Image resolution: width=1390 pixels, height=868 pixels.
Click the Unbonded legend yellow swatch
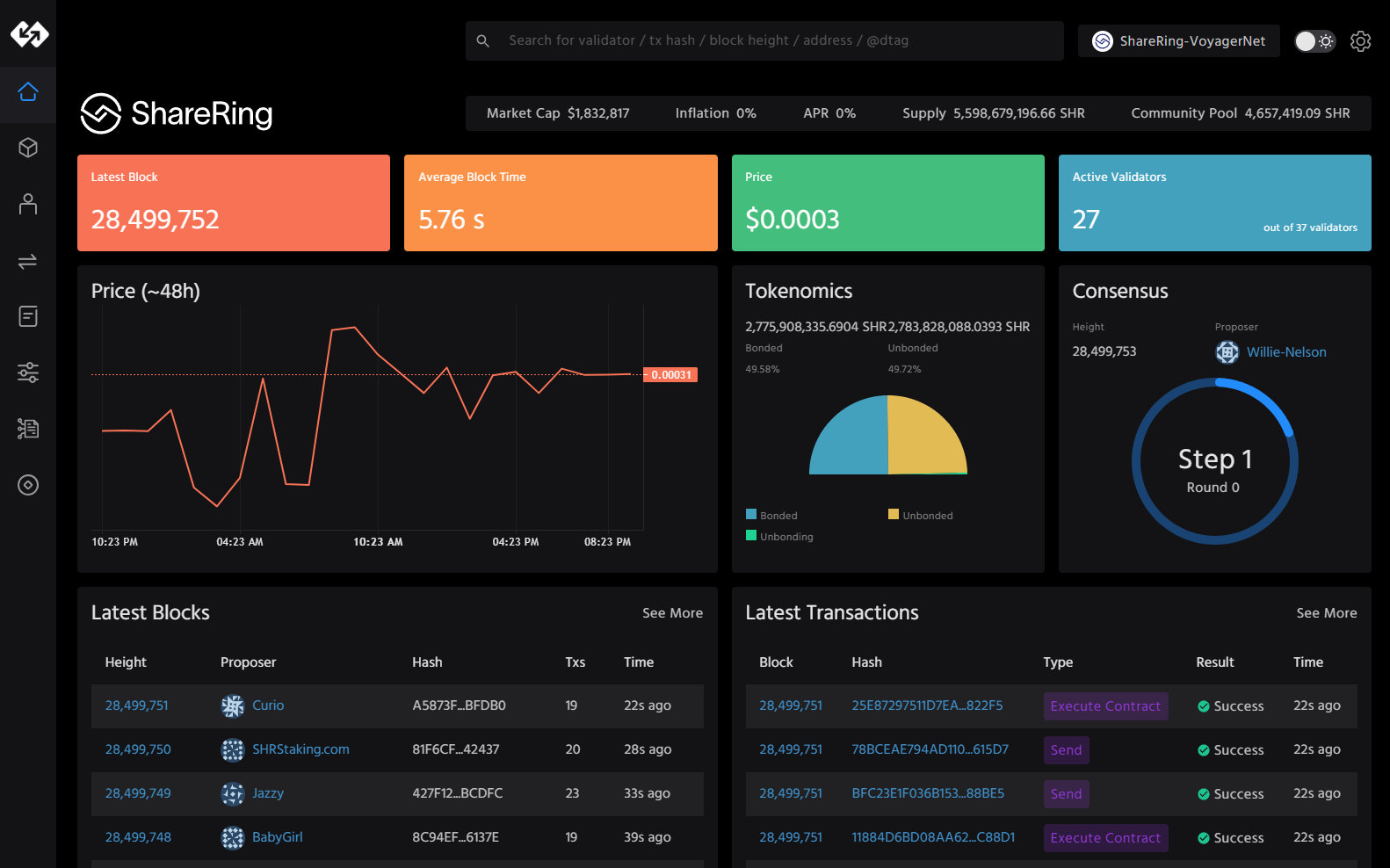[x=894, y=515]
